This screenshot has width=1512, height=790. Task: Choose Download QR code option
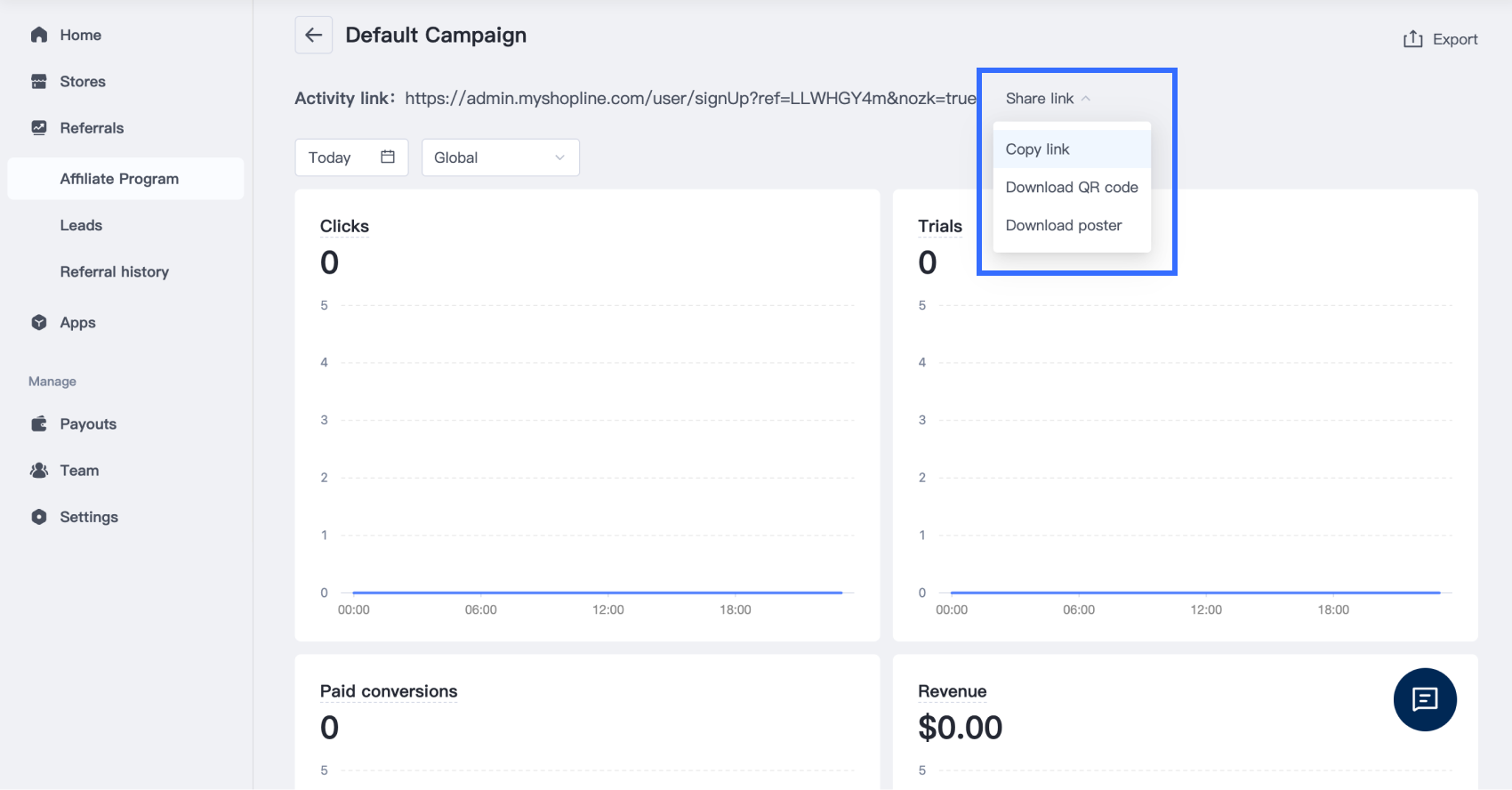1072,188
